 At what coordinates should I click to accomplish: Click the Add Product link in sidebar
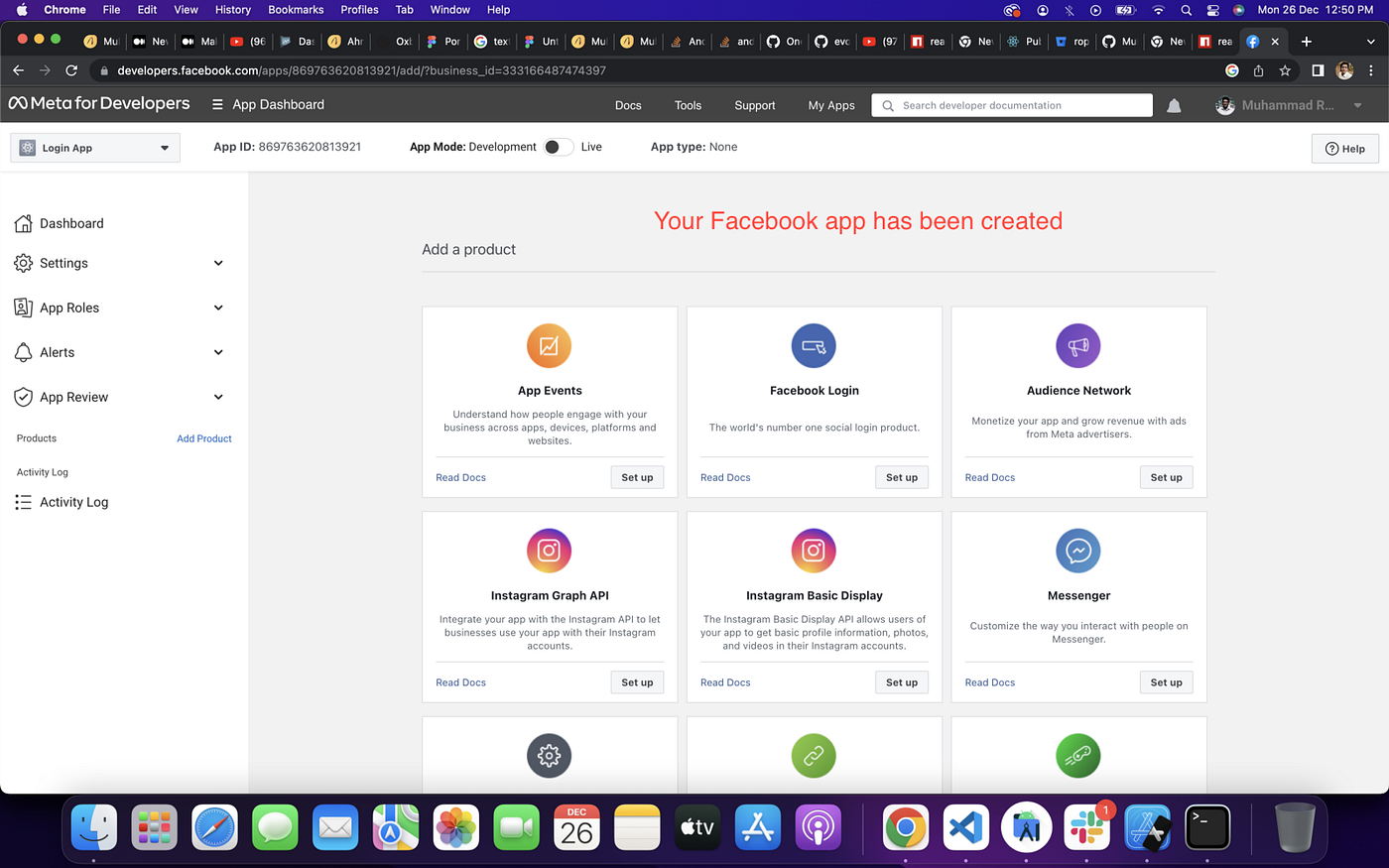(204, 438)
